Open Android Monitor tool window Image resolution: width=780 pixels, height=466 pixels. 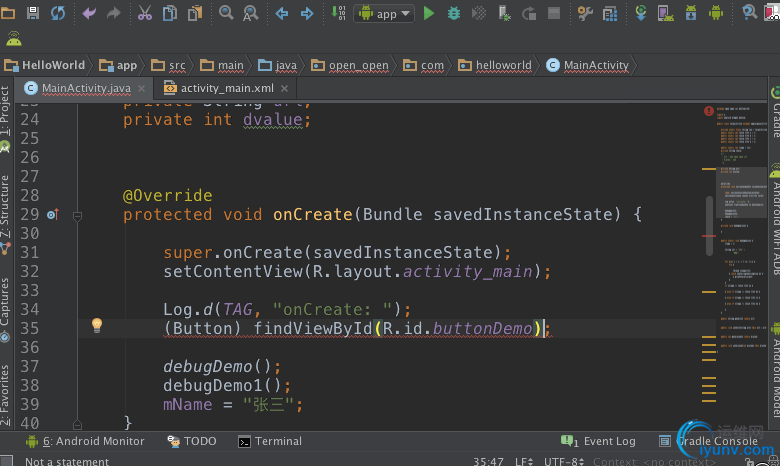click(x=85, y=441)
